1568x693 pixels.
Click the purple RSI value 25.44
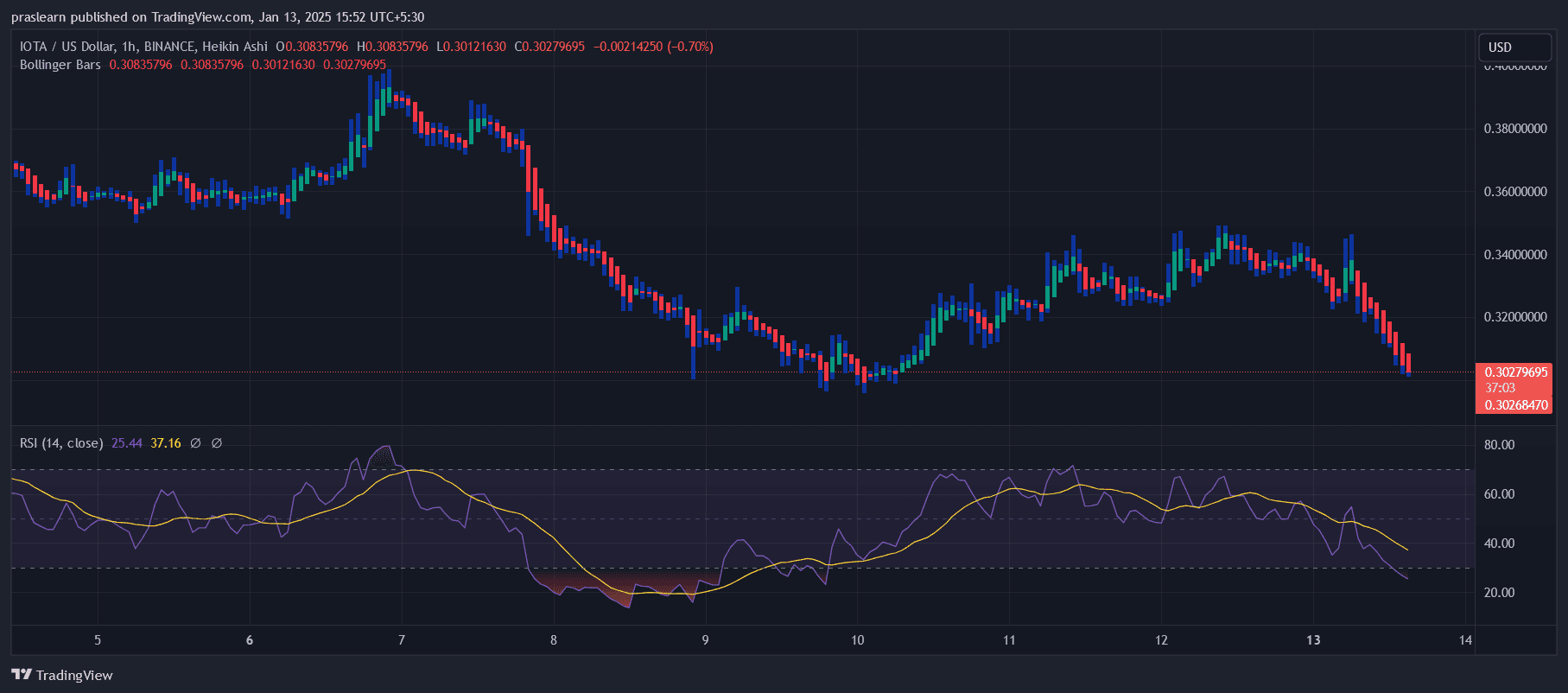point(127,443)
